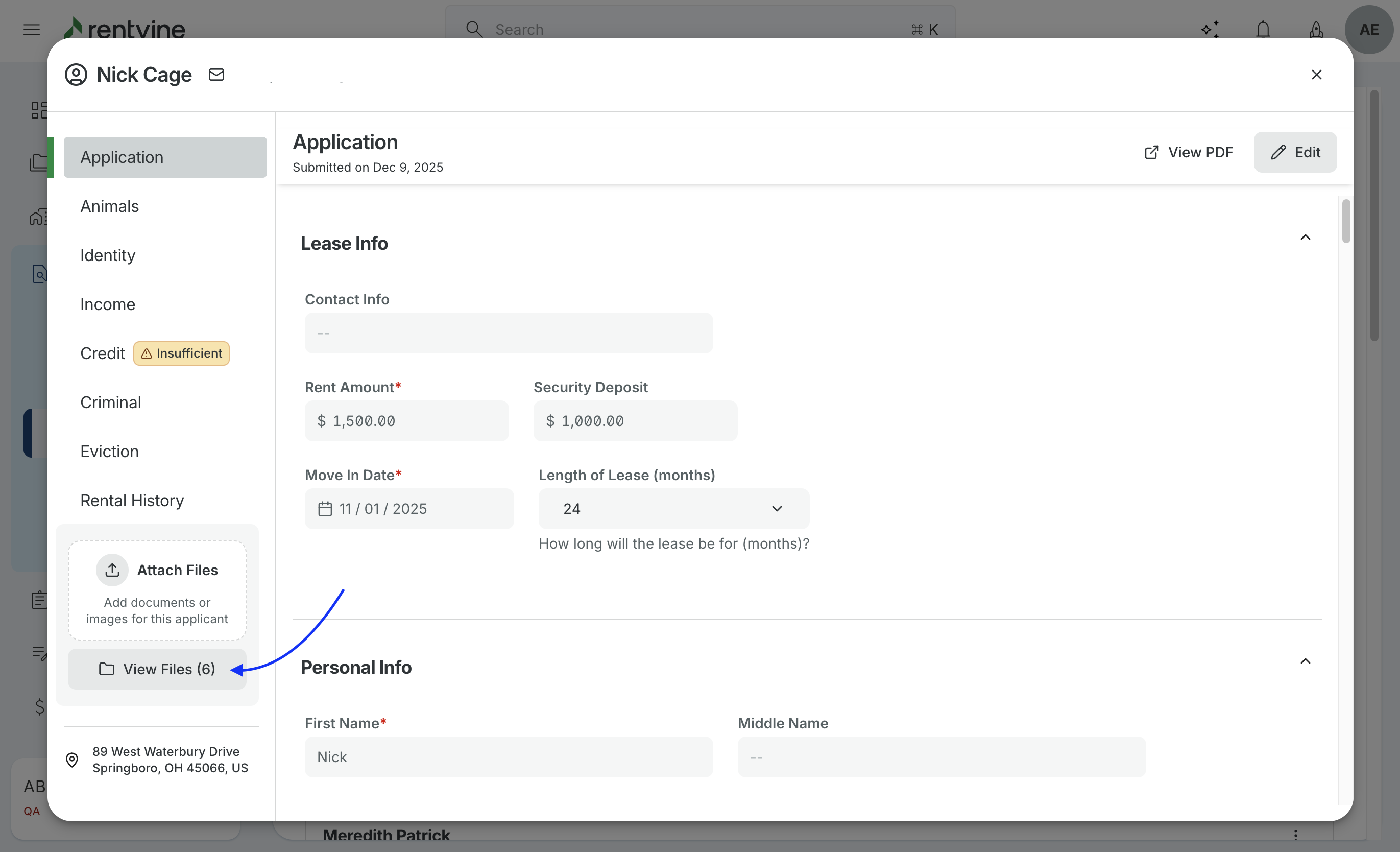Click the Rent Amount field
The height and width of the screenshot is (852, 1400).
point(407,420)
